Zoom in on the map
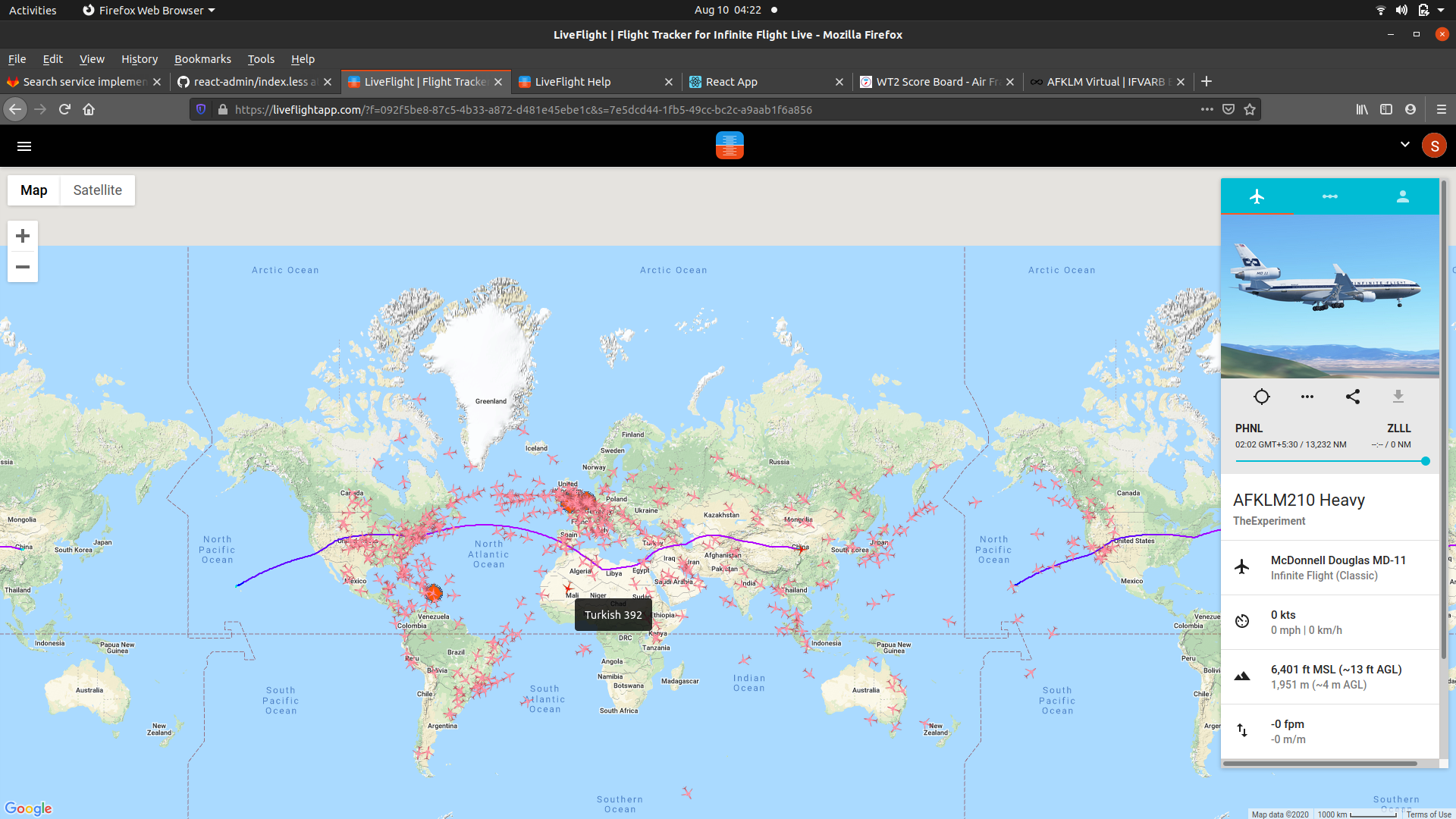This screenshot has height=819, width=1456. [x=23, y=236]
